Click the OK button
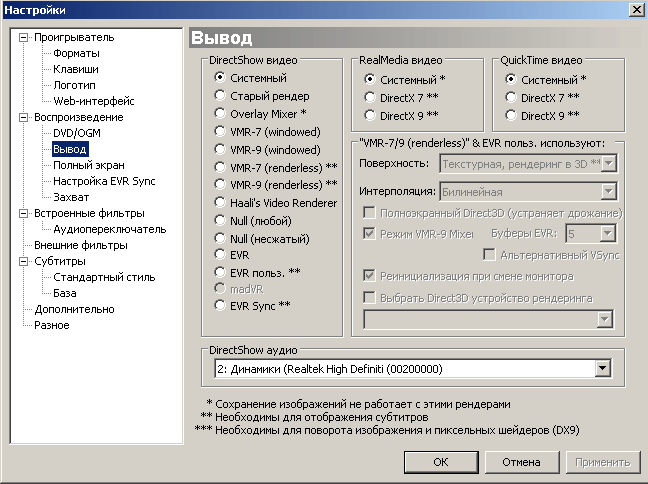The width and height of the screenshot is (648, 484). pos(440,462)
